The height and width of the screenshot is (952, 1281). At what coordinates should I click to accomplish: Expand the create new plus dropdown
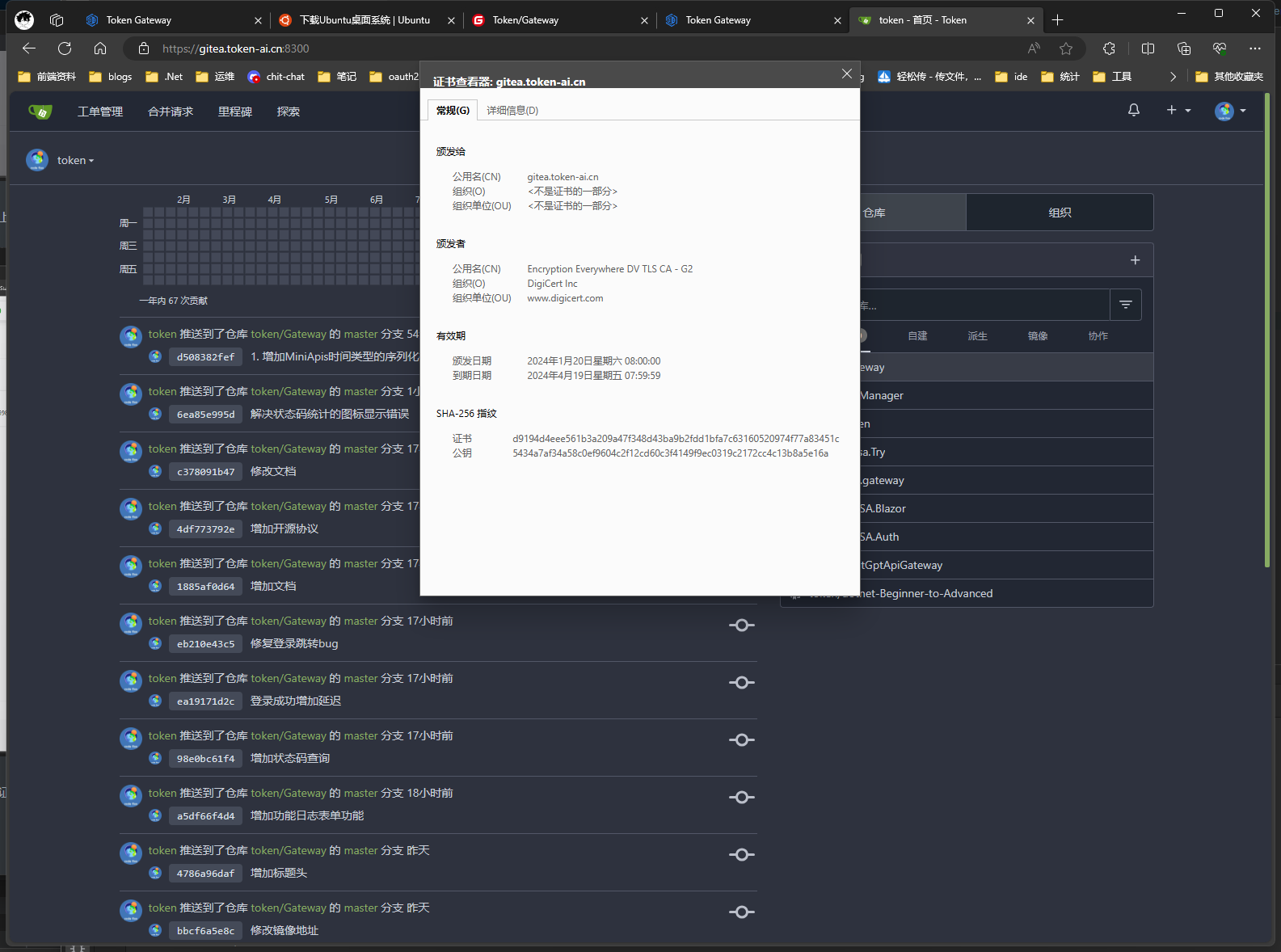(x=1179, y=111)
